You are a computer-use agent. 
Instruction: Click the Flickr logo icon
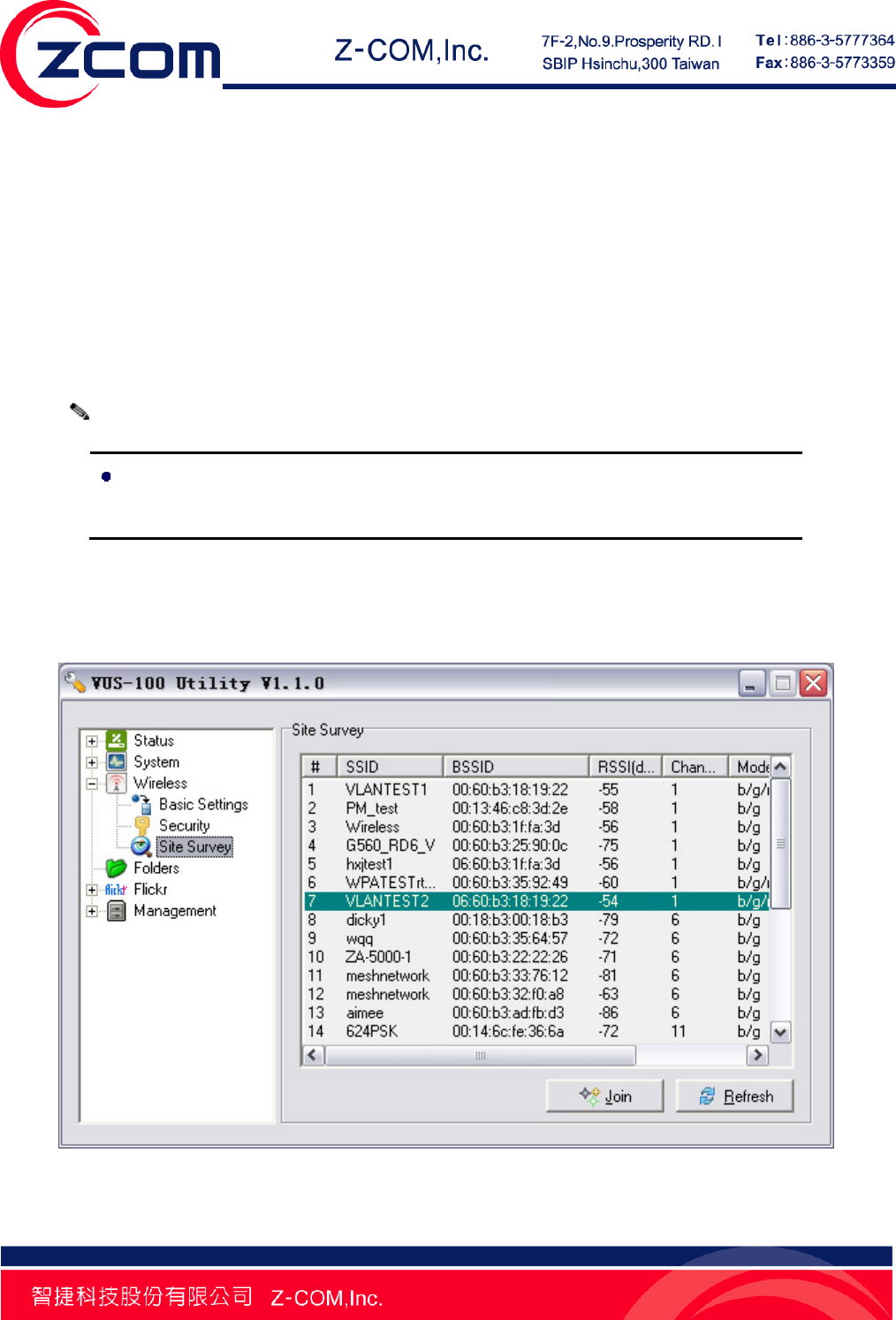pos(116,890)
